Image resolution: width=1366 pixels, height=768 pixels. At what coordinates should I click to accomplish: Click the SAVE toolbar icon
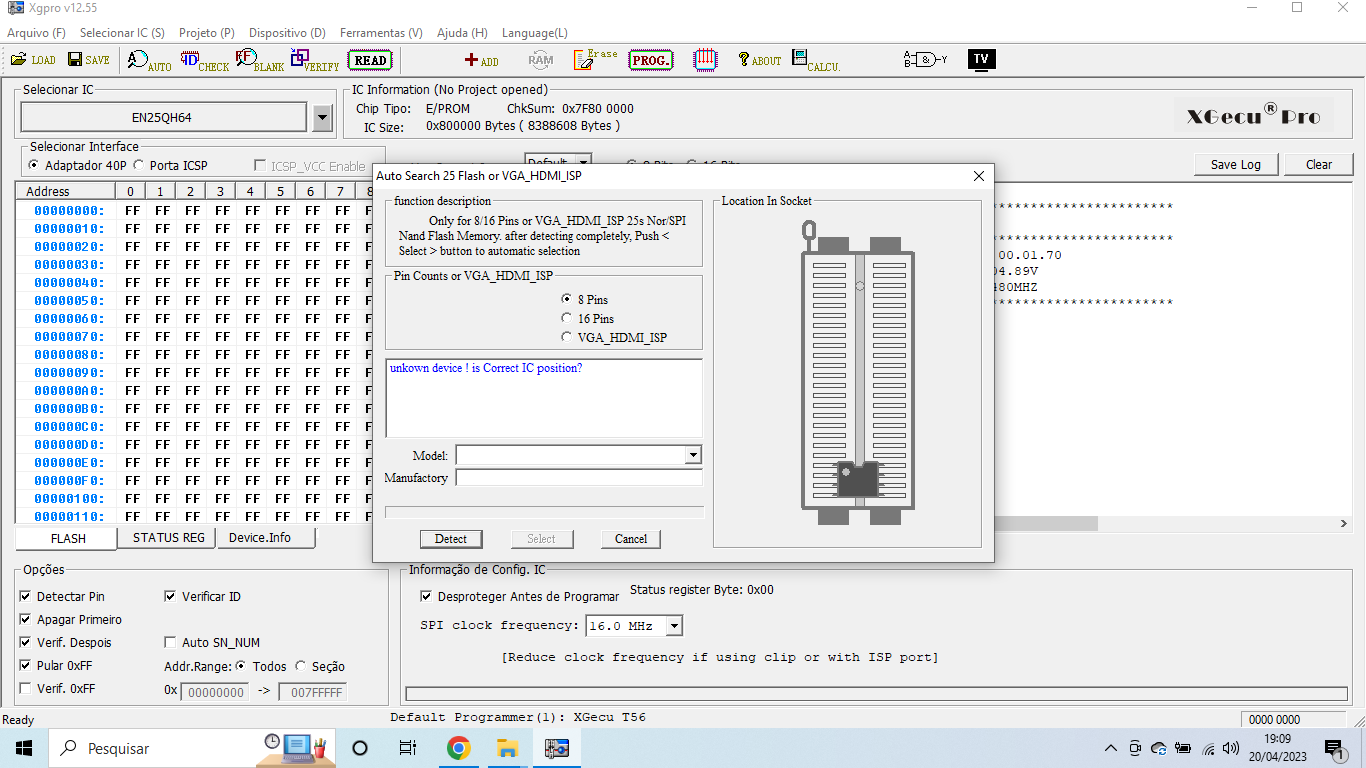tap(88, 60)
